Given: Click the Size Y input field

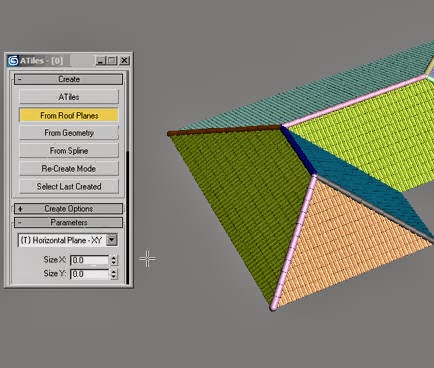Looking at the screenshot, I should coord(89,274).
